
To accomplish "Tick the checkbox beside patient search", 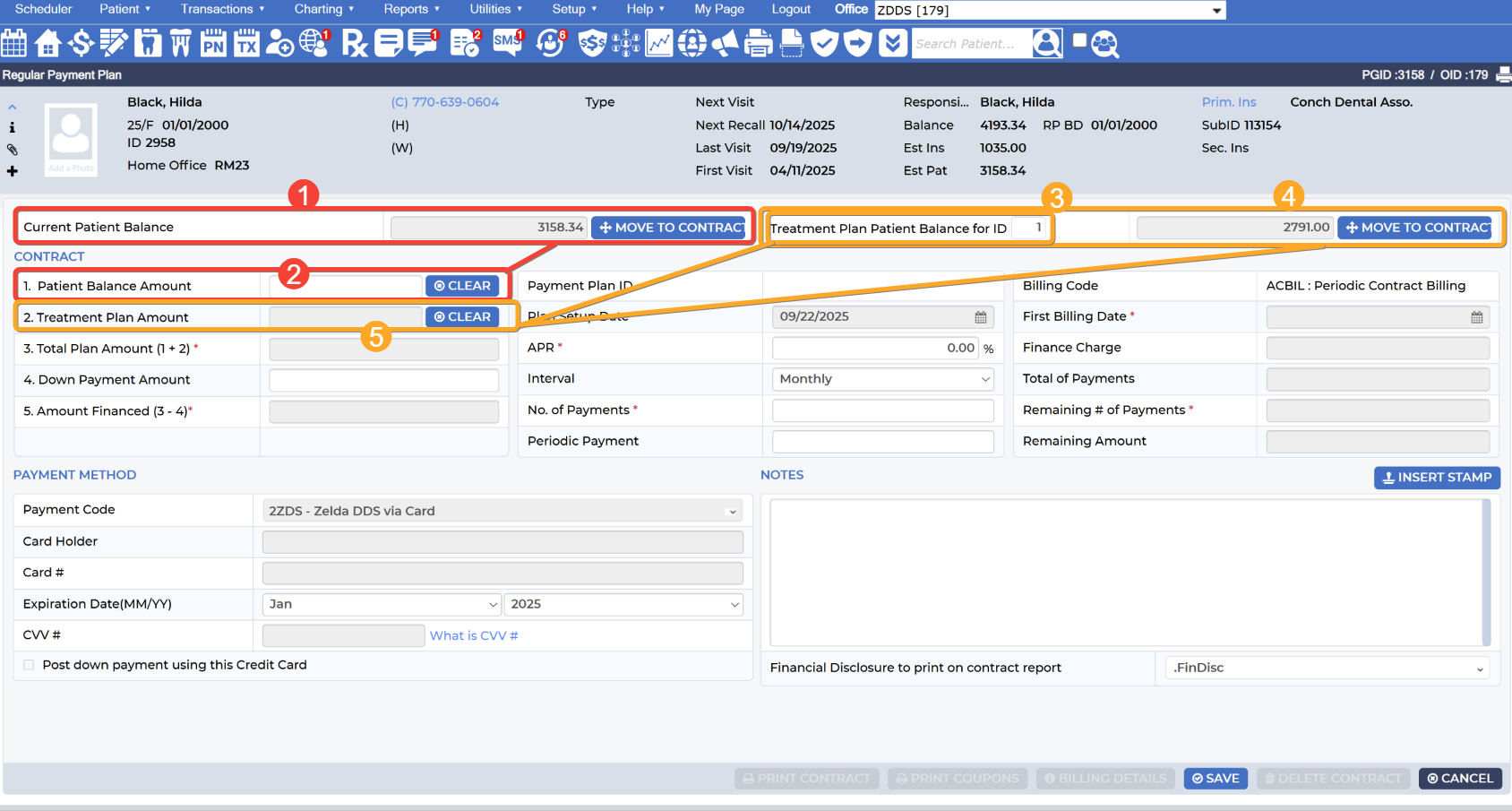I will pyautogui.click(x=1079, y=40).
